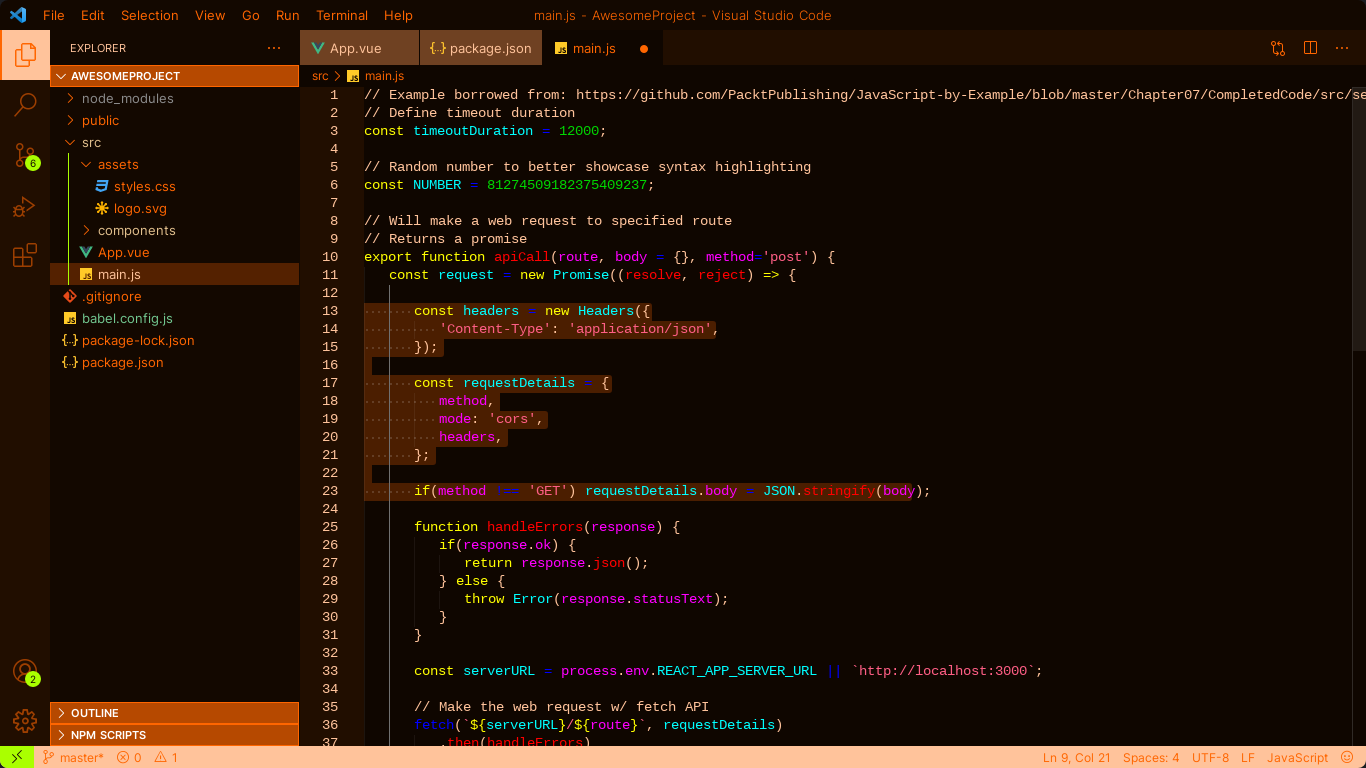The image size is (1366, 768).
Task: Click the master* git branch indicator
Action: (x=73, y=757)
